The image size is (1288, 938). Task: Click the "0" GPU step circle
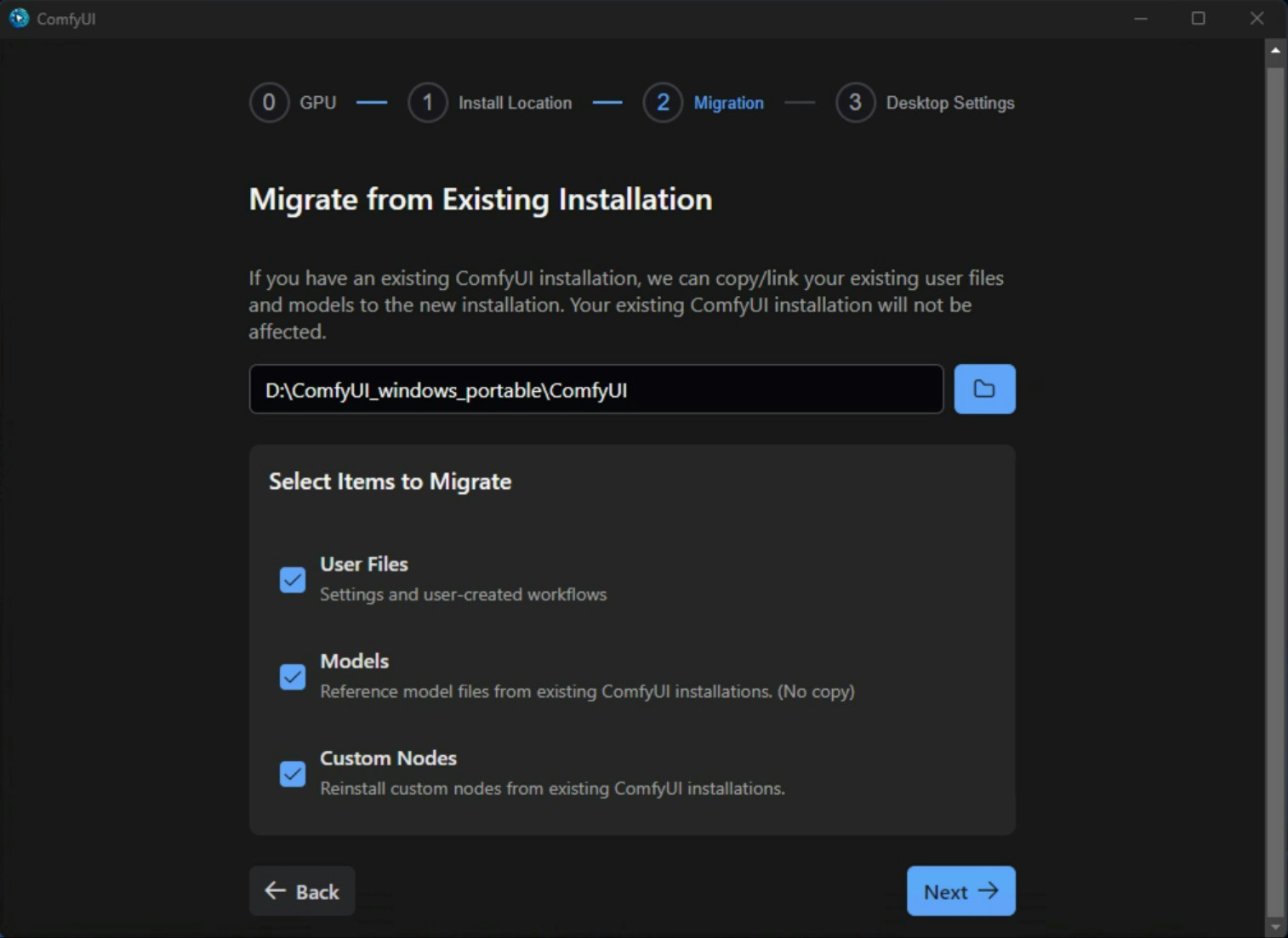(x=269, y=102)
